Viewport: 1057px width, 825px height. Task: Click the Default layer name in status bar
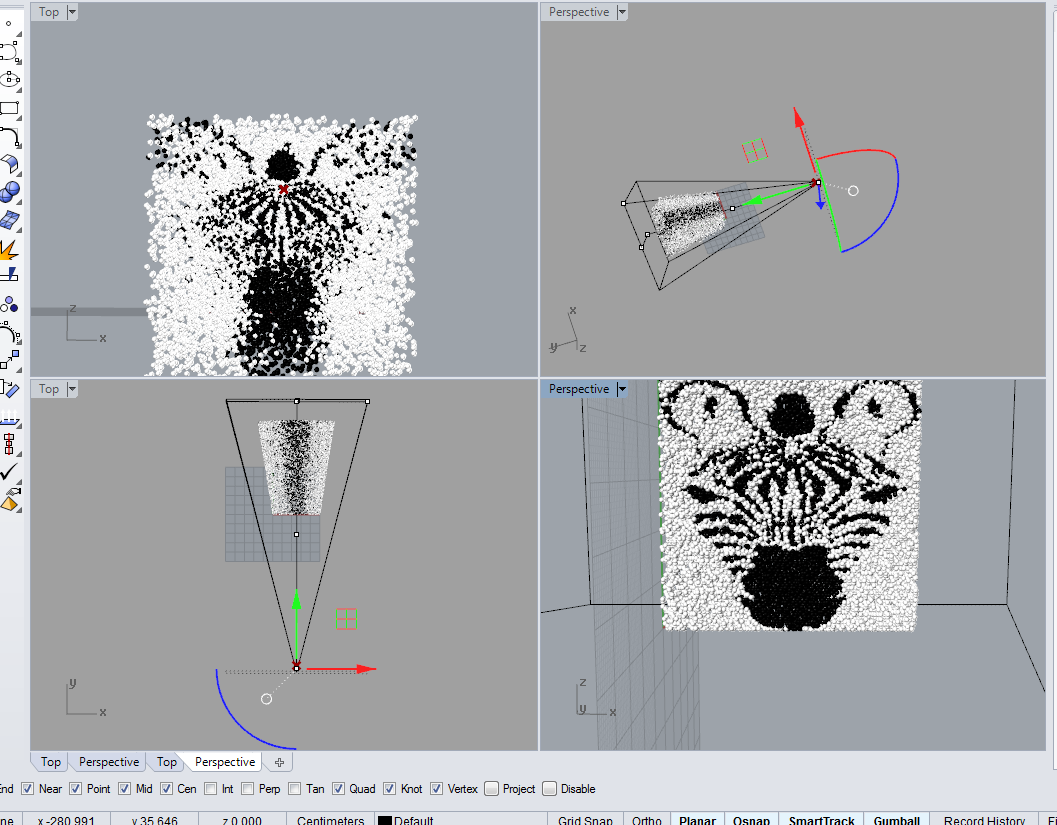(413, 820)
